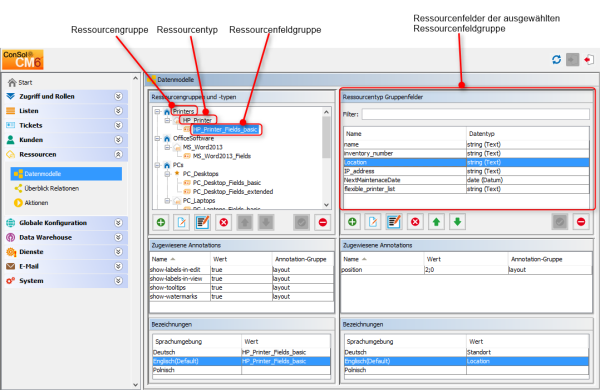Select the inventory_number field row
Image resolution: width=600 pixels, height=390 pixels.
466,153
